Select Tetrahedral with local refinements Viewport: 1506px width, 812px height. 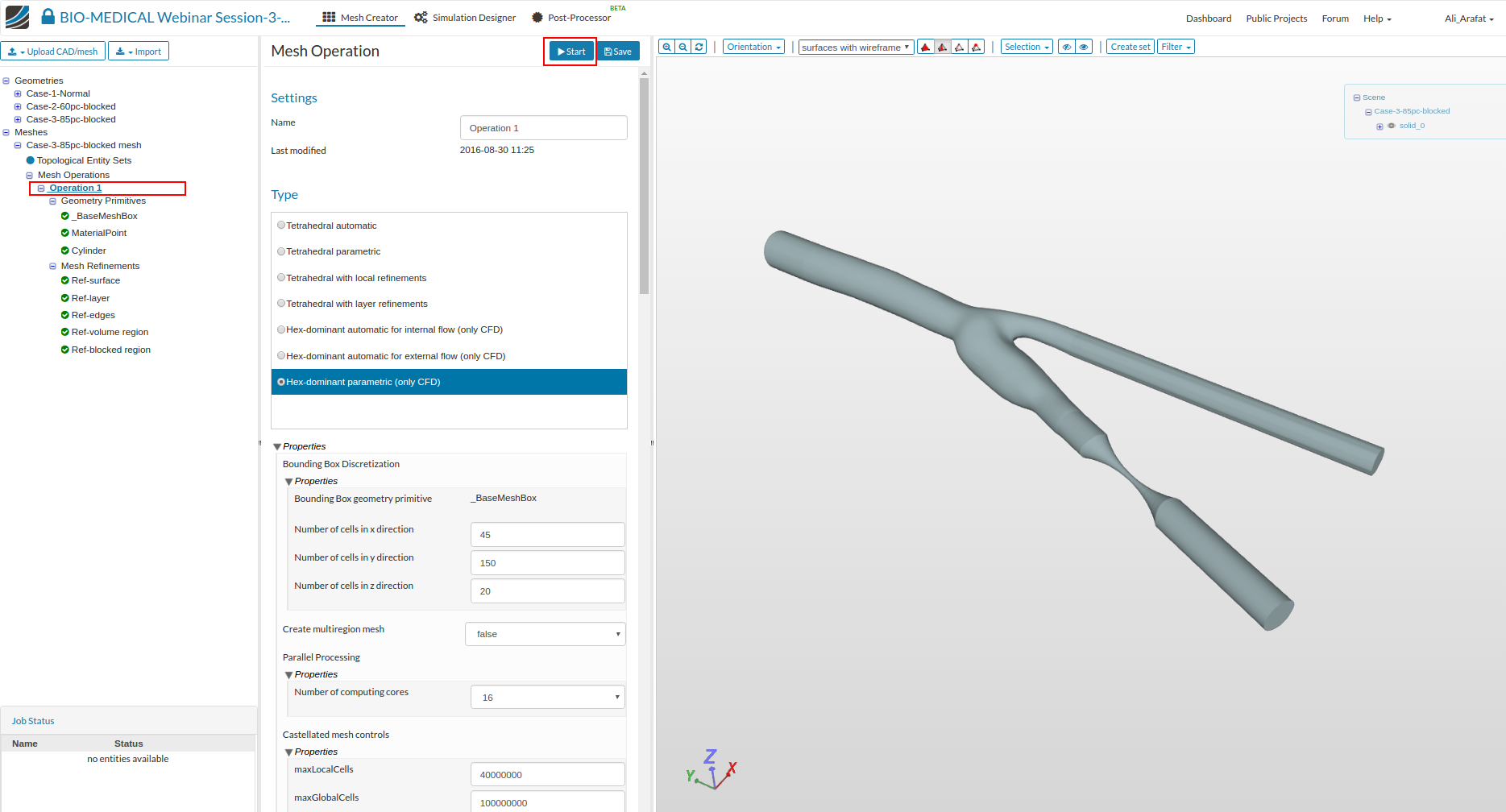pos(281,278)
